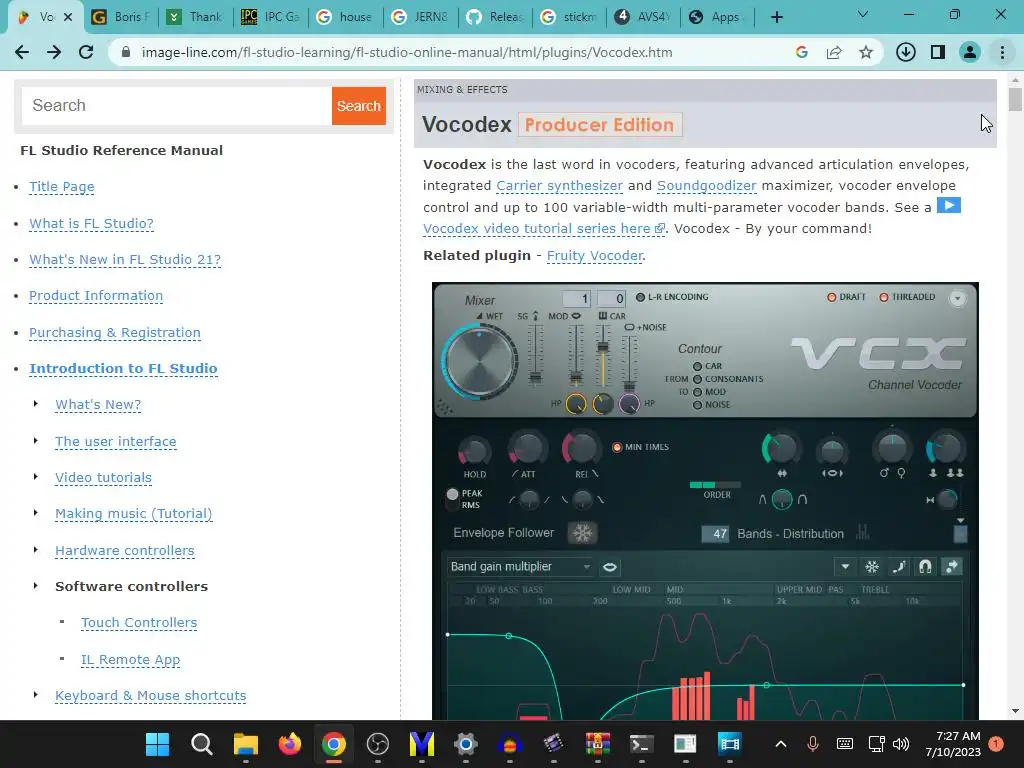
Task: Switch to the Apps browser tab
Action: [717, 17]
